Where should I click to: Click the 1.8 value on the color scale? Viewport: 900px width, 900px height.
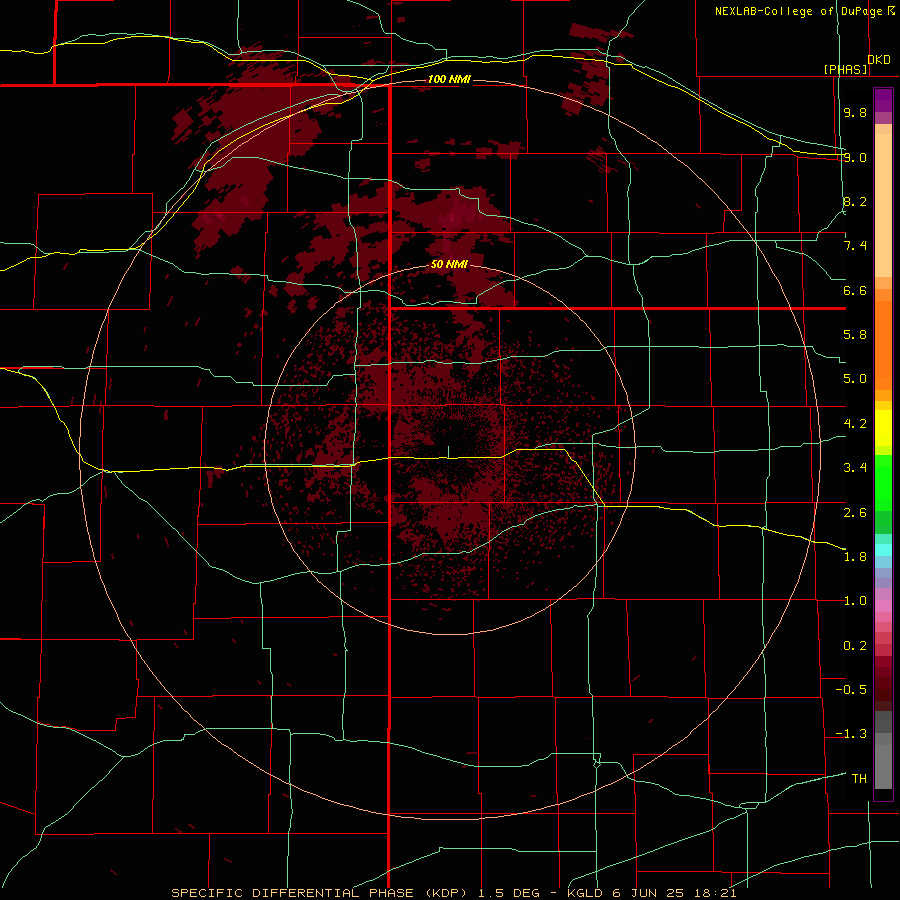coord(855,557)
